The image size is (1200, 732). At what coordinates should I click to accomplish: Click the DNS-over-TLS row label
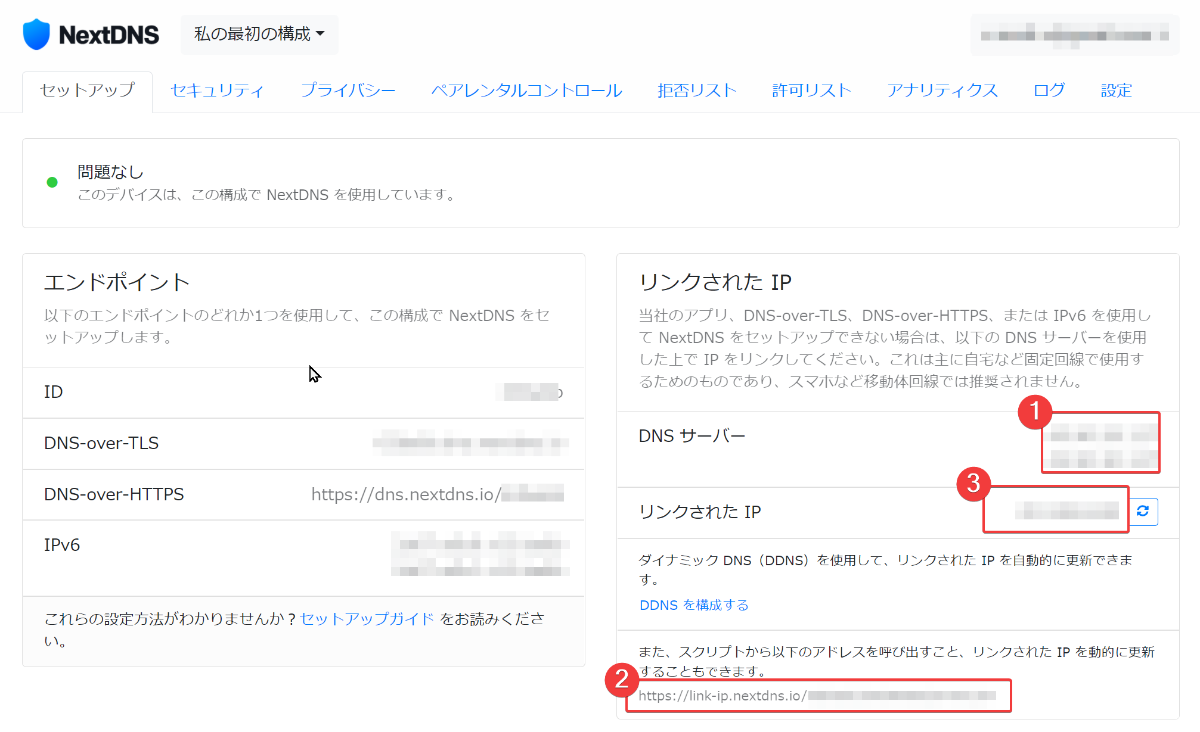point(101,443)
